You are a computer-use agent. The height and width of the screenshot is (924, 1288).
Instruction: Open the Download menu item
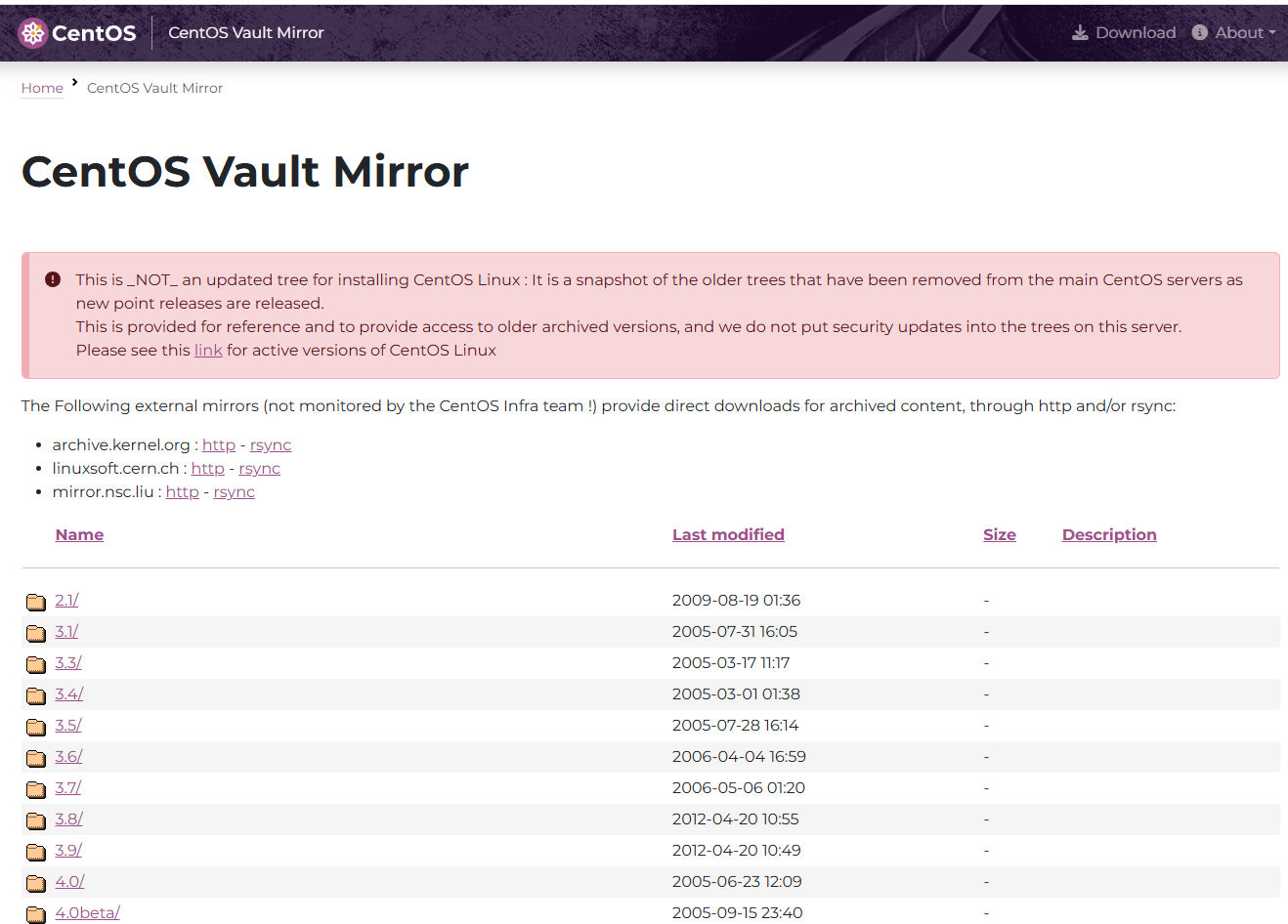1124,32
